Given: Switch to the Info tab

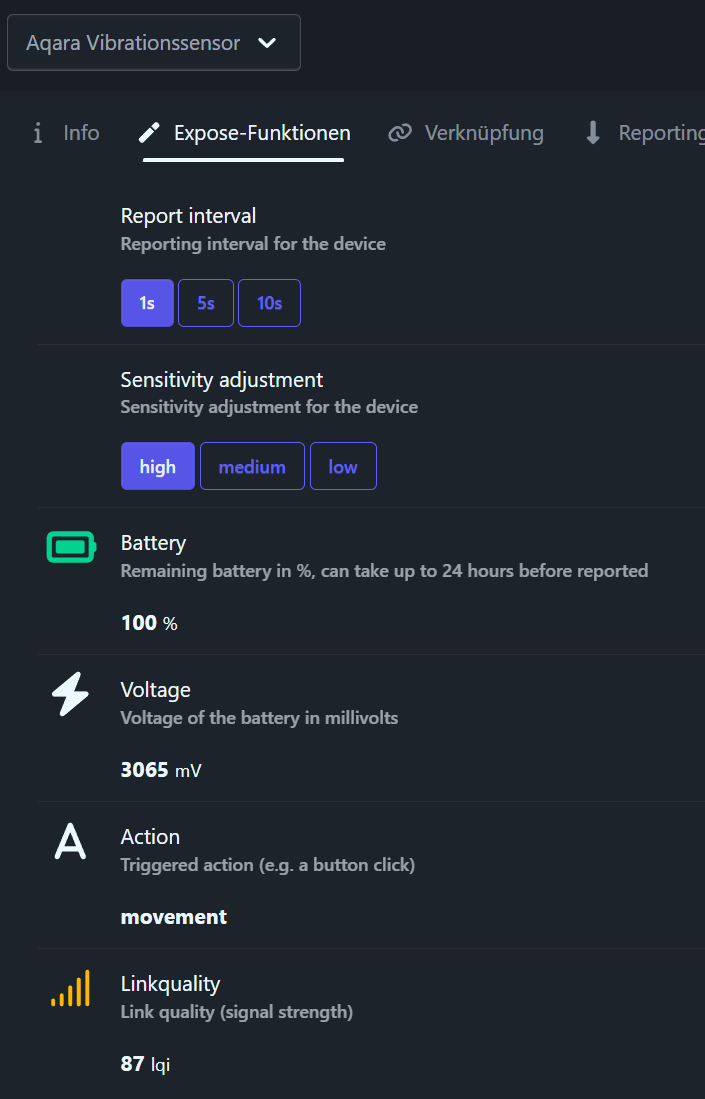Looking at the screenshot, I should coord(81,133).
